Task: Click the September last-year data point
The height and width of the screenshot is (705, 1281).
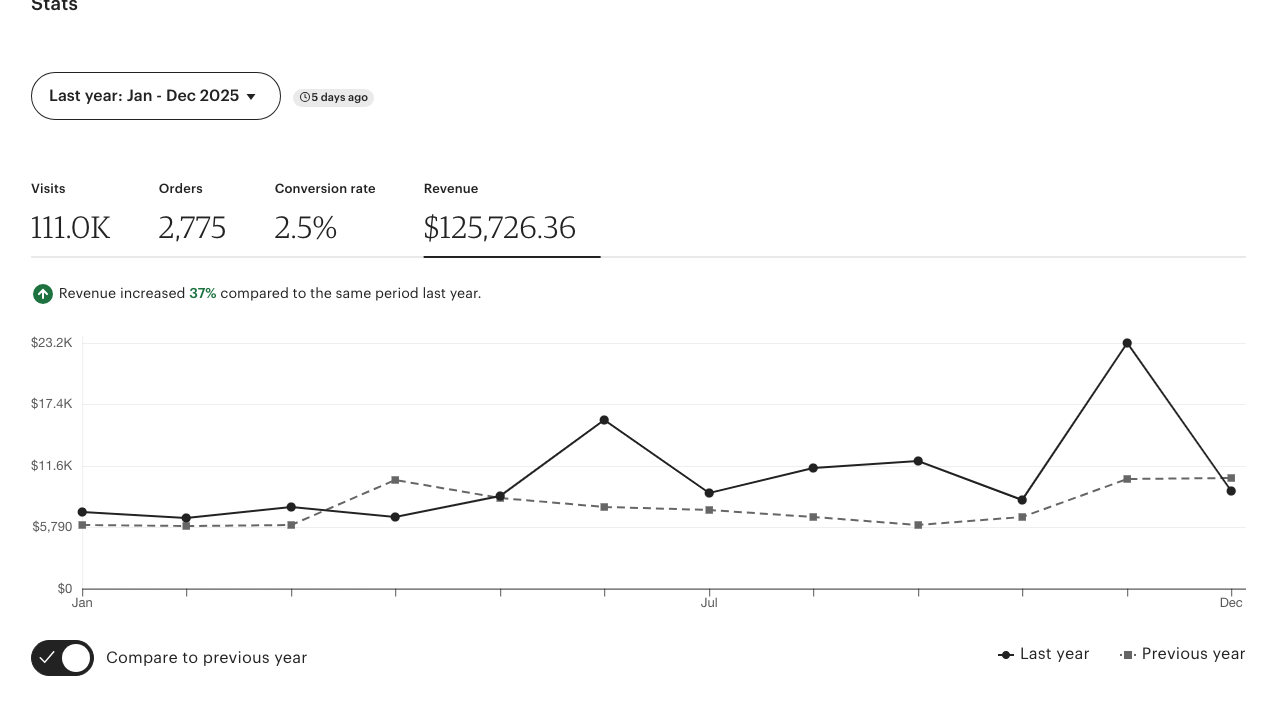Action: [x=918, y=461]
